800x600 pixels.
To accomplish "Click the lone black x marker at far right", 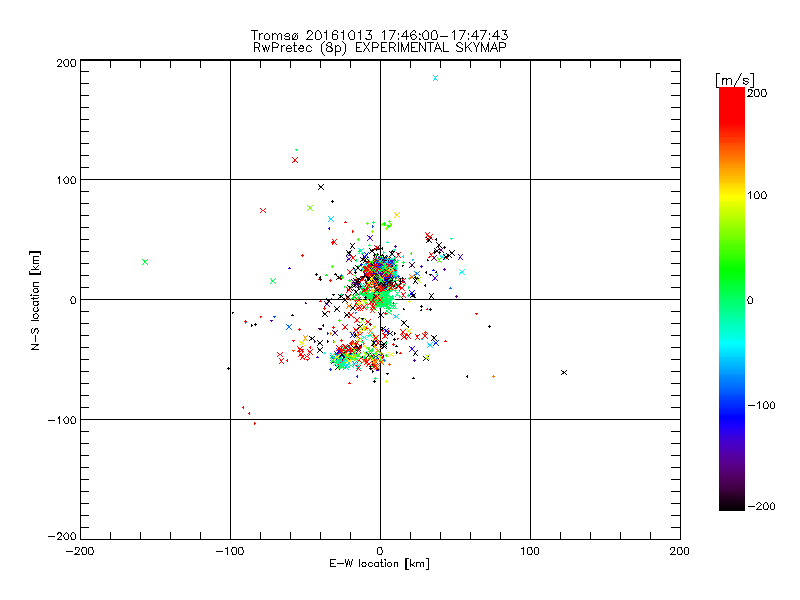I will pos(564,373).
